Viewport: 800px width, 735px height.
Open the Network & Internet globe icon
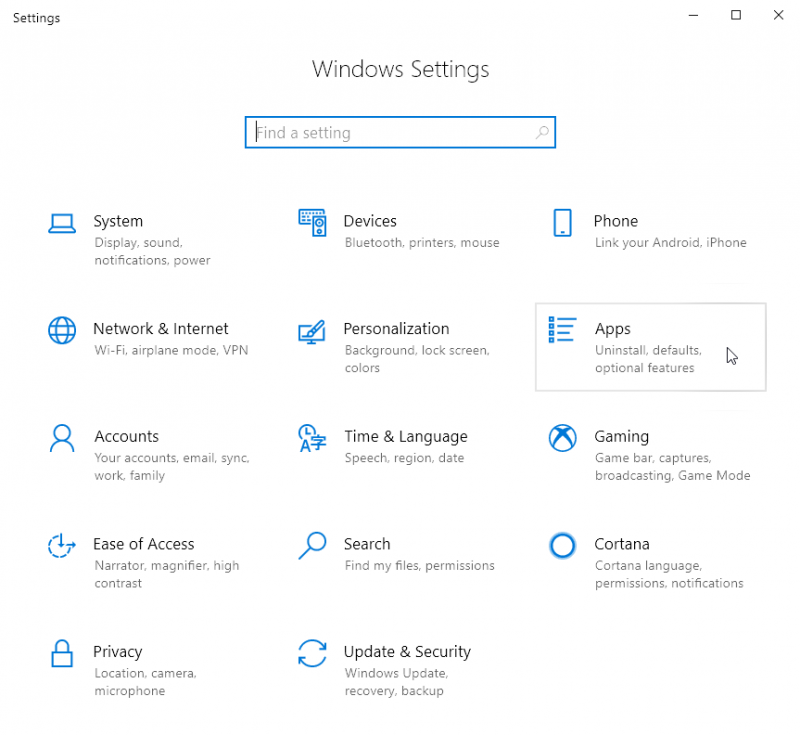(x=62, y=331)
